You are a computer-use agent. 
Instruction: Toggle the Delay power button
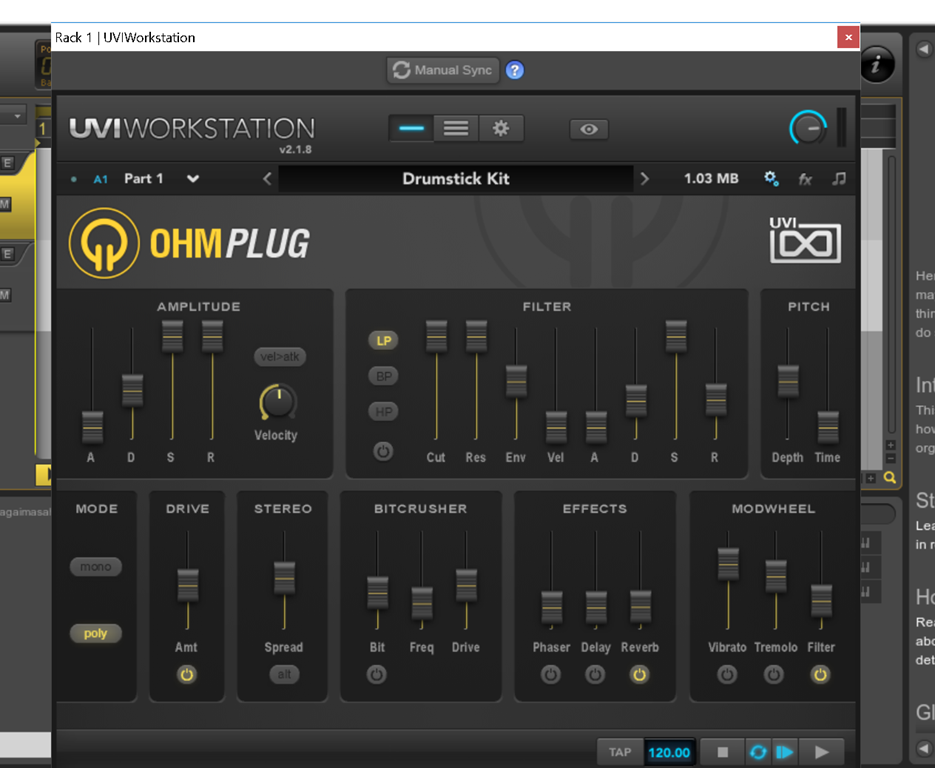point(595,675)
